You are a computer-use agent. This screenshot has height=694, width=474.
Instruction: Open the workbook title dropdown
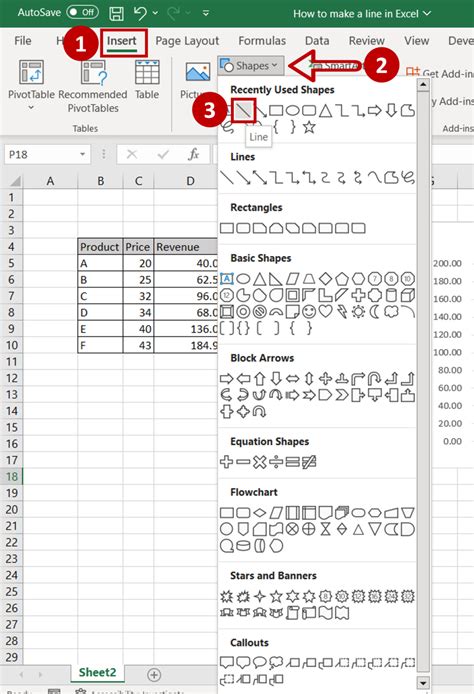427,14
